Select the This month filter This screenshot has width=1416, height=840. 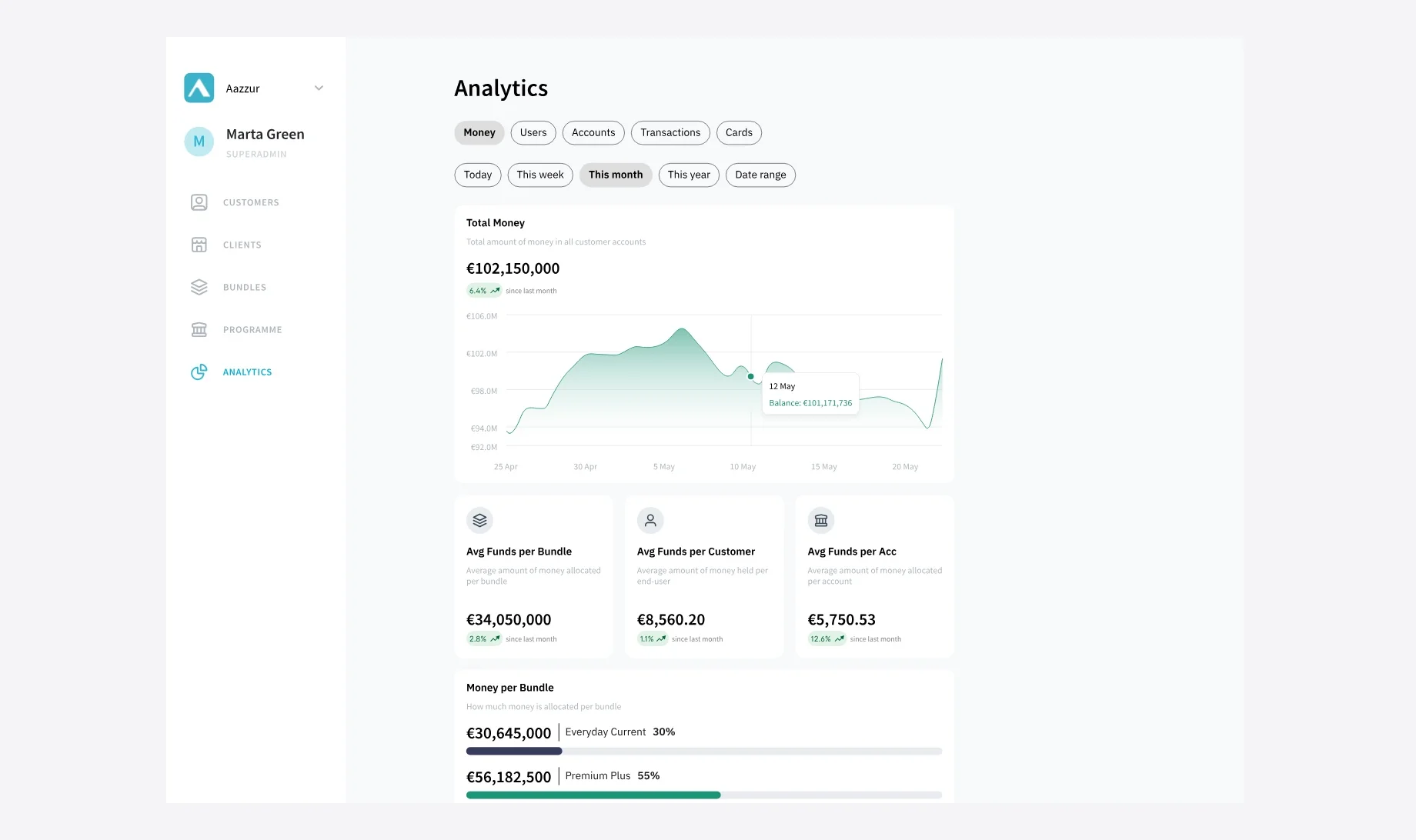(x=616, y=175)
